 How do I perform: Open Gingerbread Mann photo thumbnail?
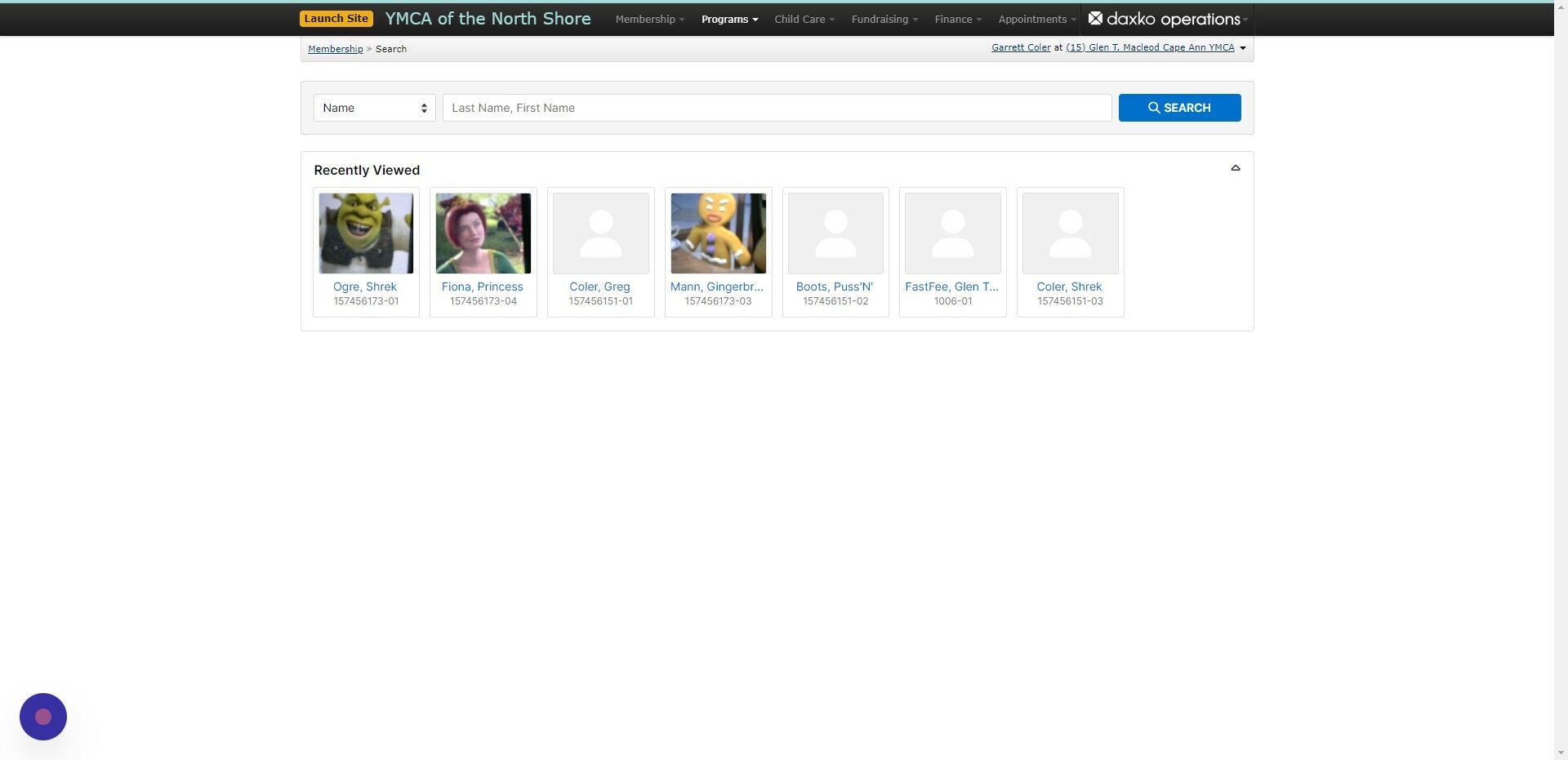[x=718, y=233]
